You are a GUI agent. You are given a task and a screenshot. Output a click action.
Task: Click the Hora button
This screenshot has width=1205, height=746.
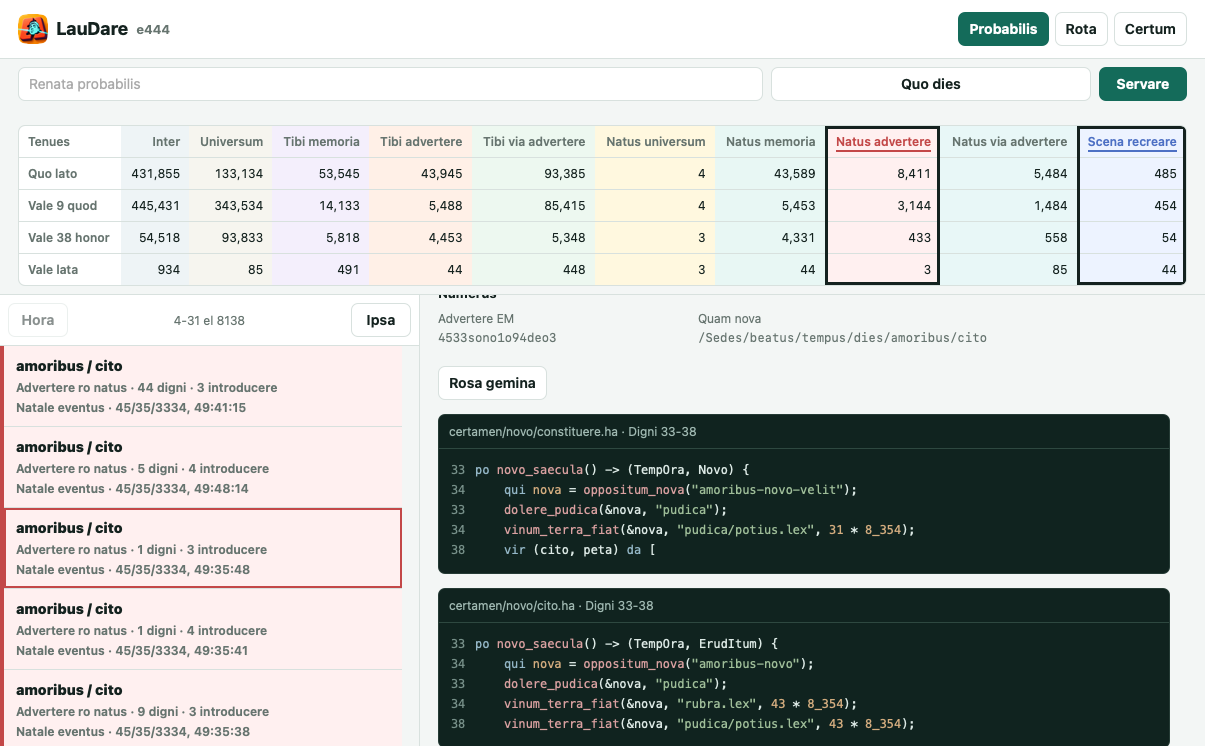(x=38, y=320)
